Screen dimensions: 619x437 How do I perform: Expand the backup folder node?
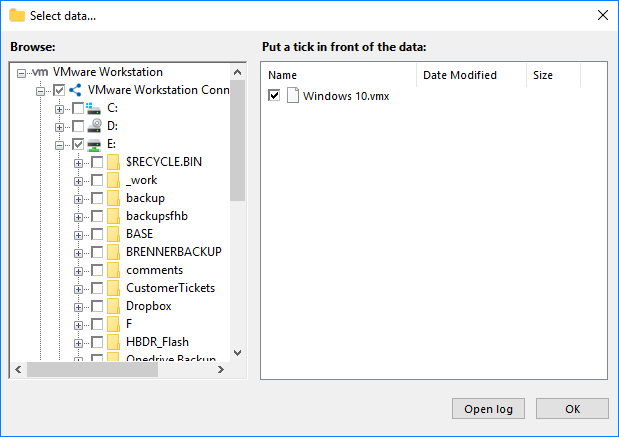tap(78, 199)
